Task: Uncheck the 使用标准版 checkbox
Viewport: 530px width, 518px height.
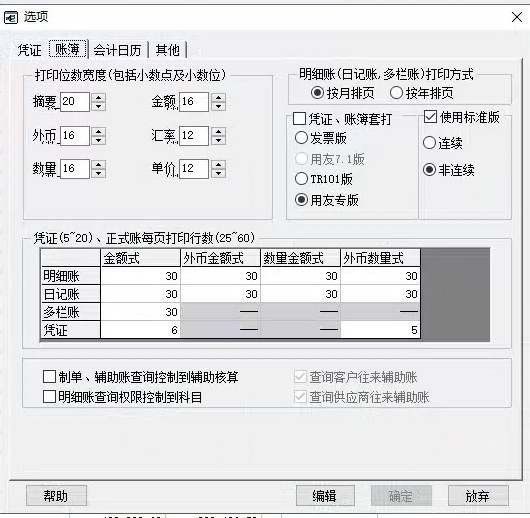Action: click(x=430, y=117)
